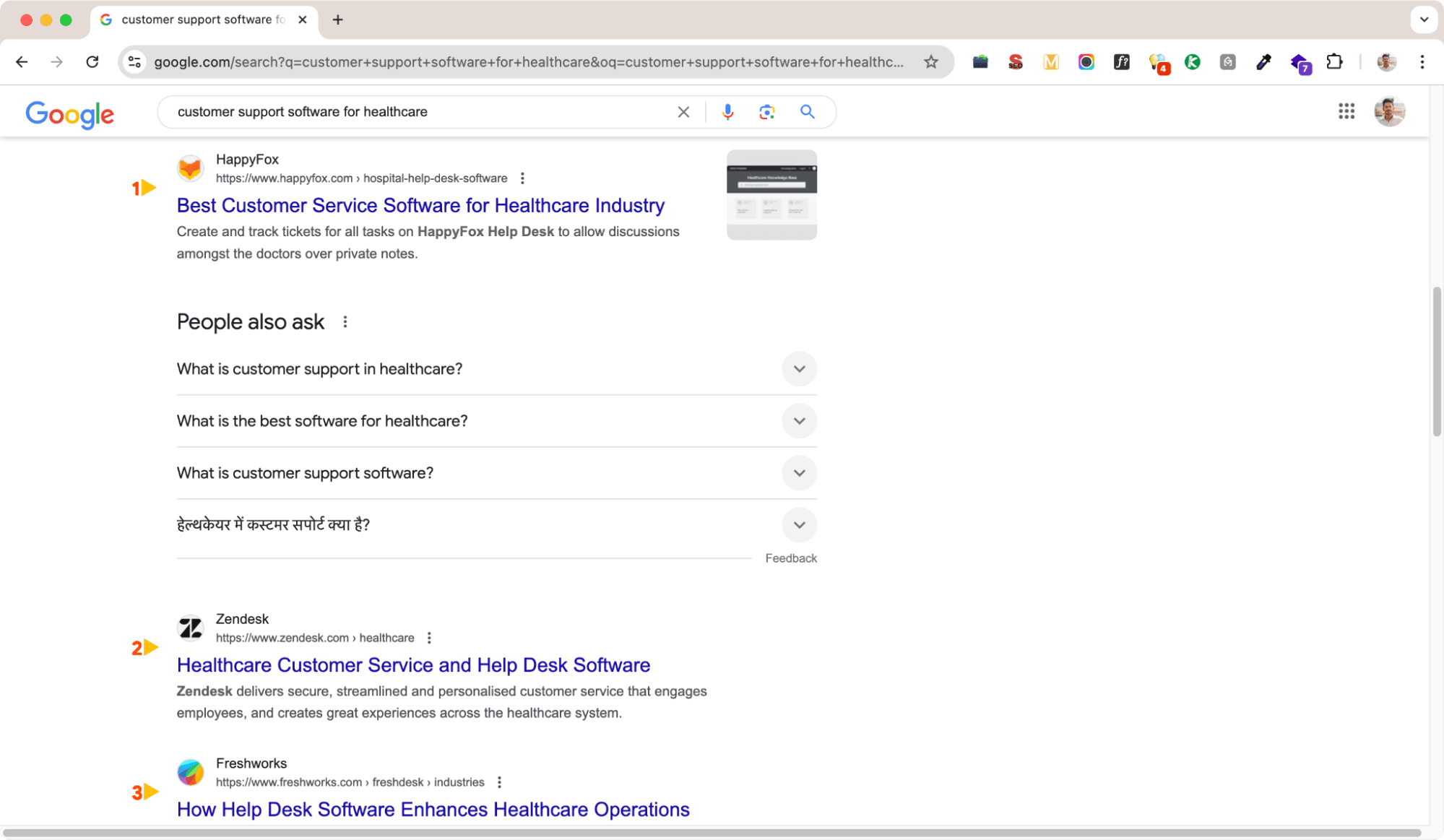This screenshot has height=840, width=1444.
Task: Click the Feedback link under People also ask
Action: (791, 558)
